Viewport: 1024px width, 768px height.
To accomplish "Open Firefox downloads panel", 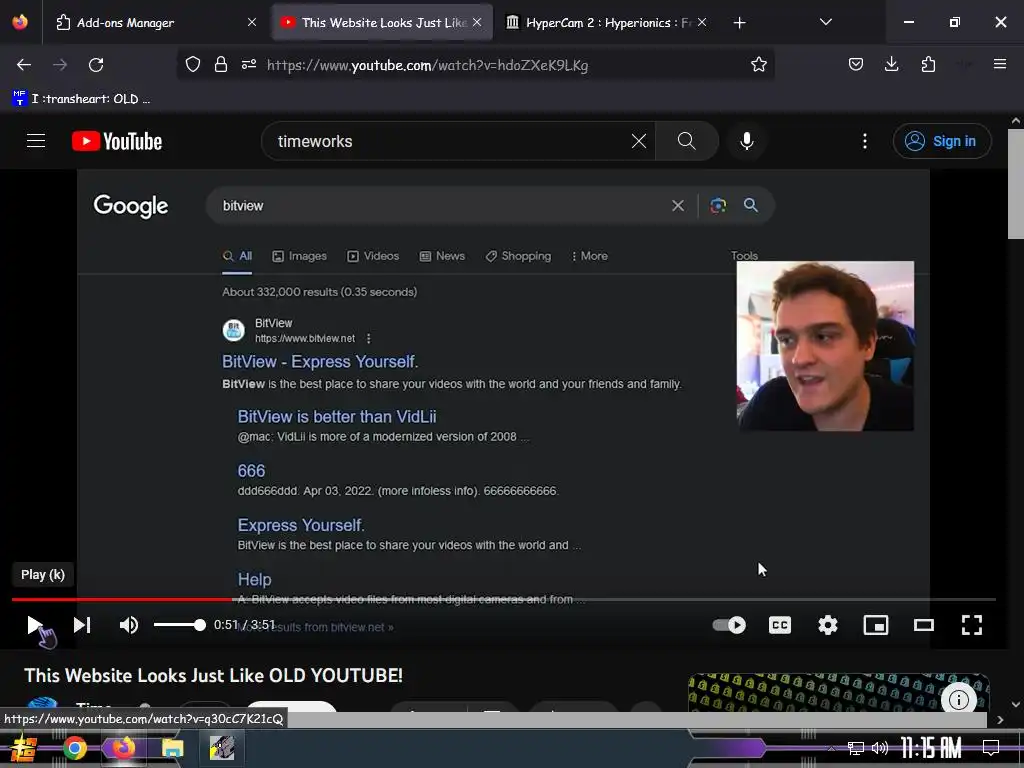I will coord(891,65).
